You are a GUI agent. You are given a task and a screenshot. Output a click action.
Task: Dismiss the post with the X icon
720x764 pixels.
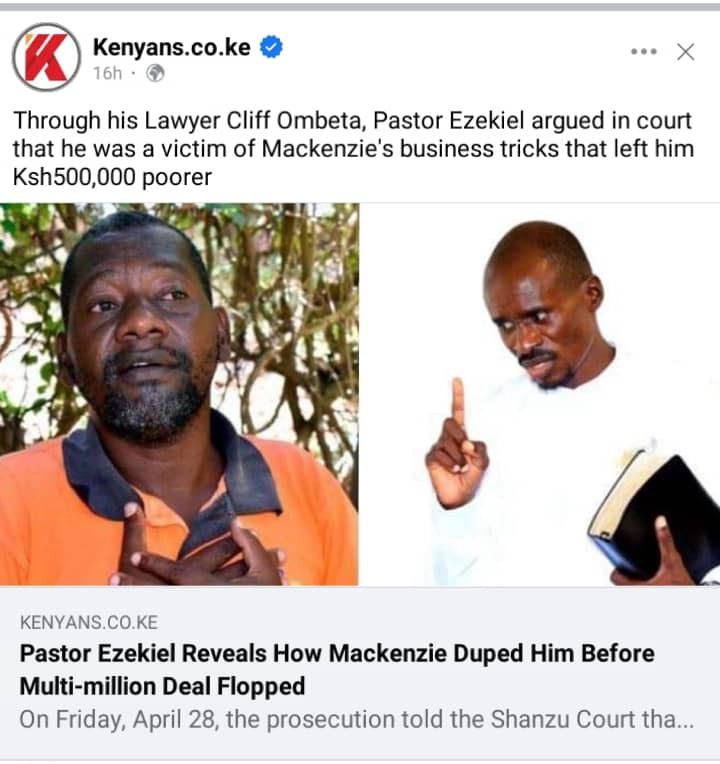point(685,52)
